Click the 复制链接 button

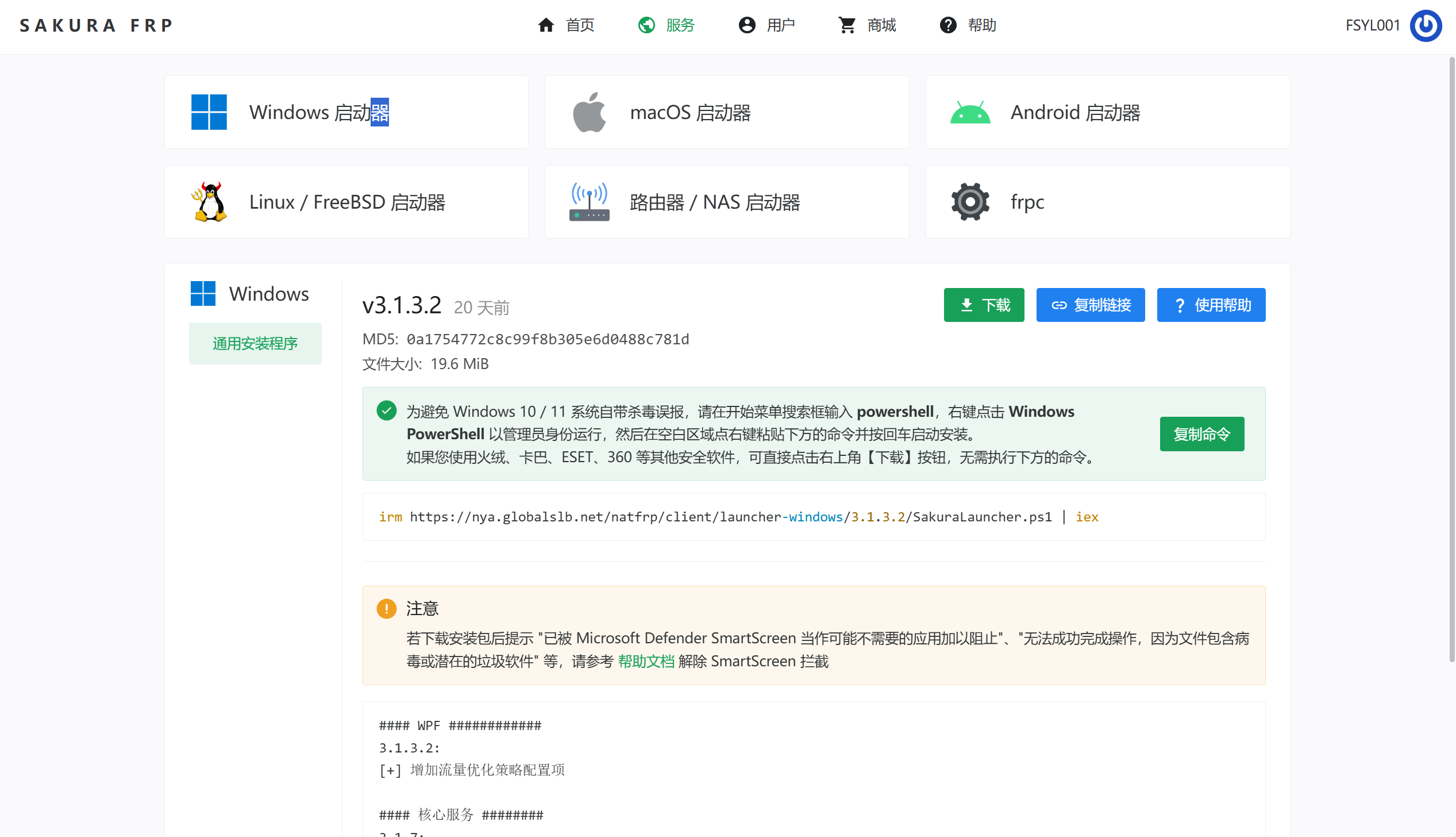click(x=1091, y=305)
